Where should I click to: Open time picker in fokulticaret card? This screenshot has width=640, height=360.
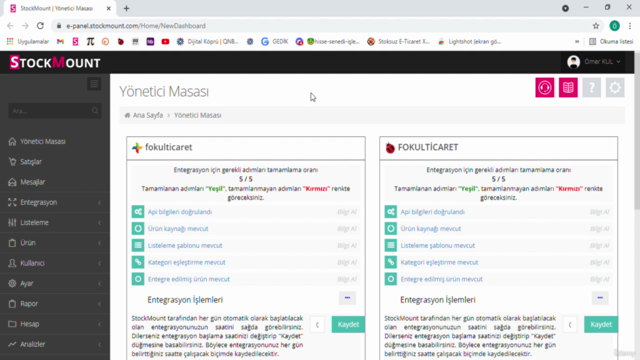coord(317,325)
